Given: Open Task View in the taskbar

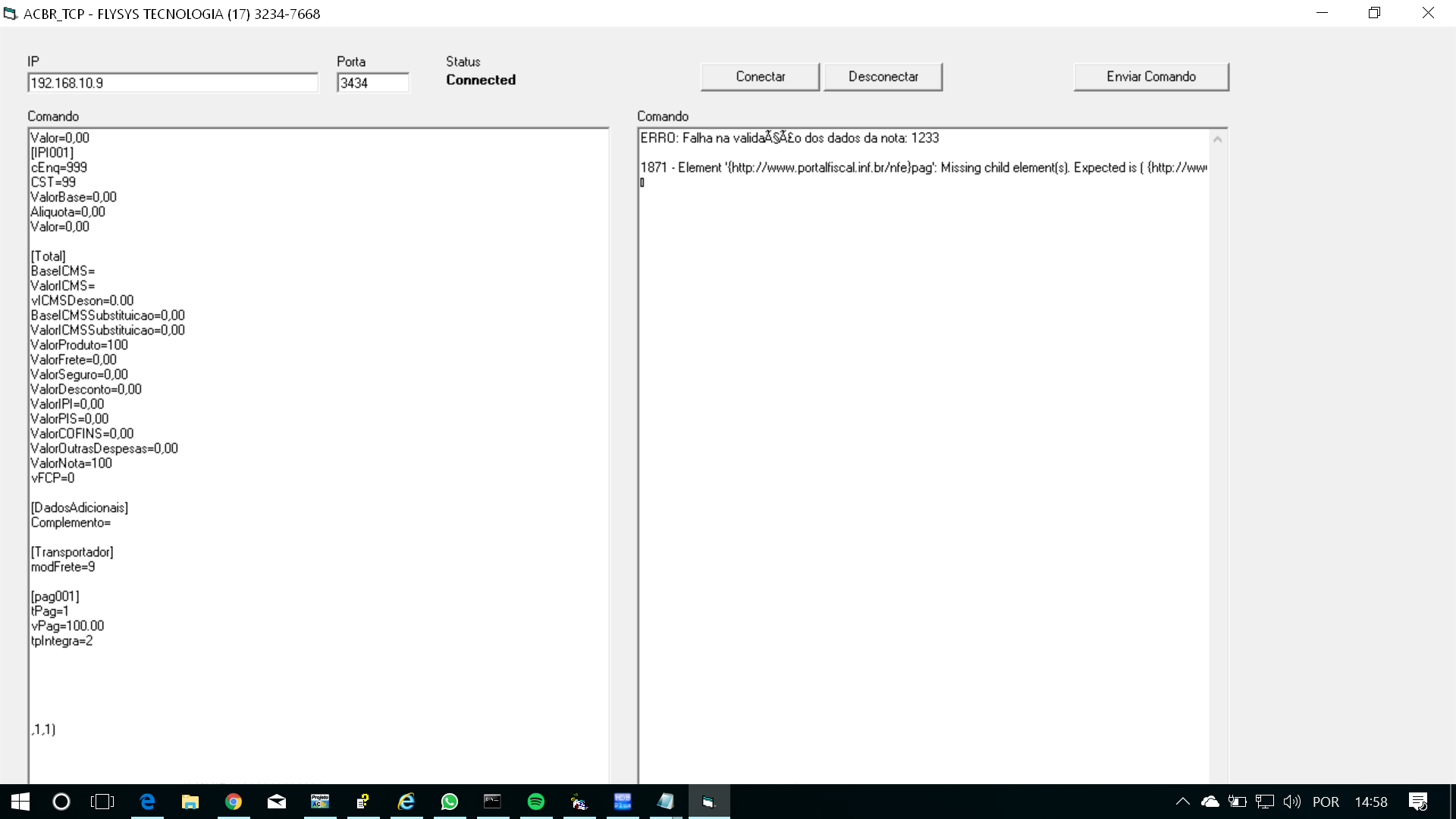Looking at the screenshot, I should (102, 802).
